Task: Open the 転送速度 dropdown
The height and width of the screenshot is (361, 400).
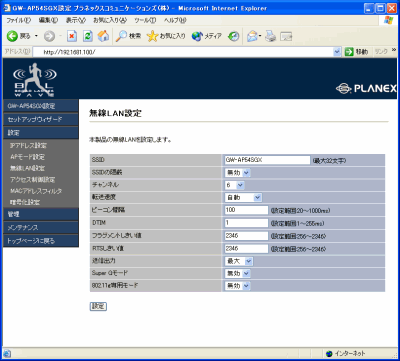Action: (x=243, y=198)
